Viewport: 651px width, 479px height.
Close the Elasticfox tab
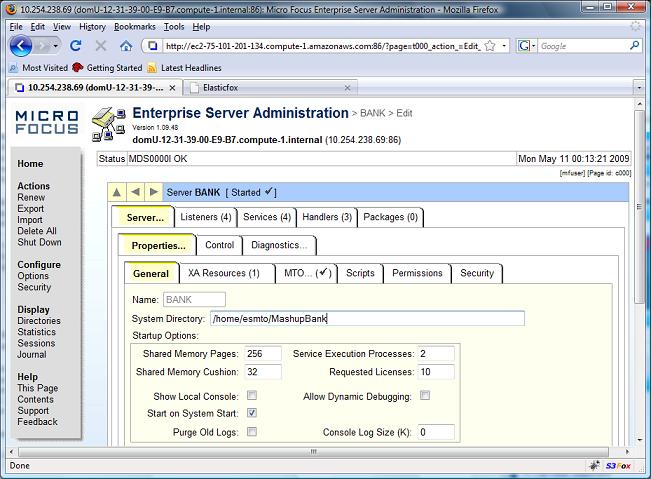click(348, 88)
